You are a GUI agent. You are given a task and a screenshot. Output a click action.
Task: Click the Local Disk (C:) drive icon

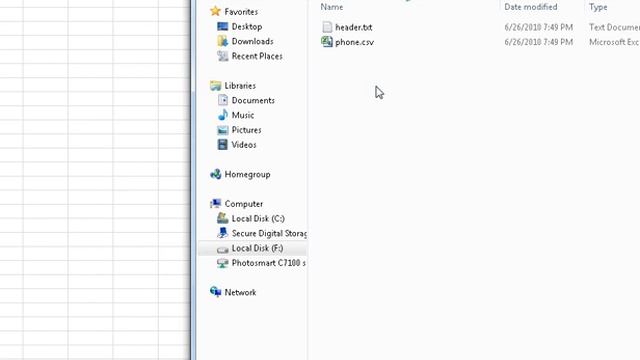(x=222, y=218)
